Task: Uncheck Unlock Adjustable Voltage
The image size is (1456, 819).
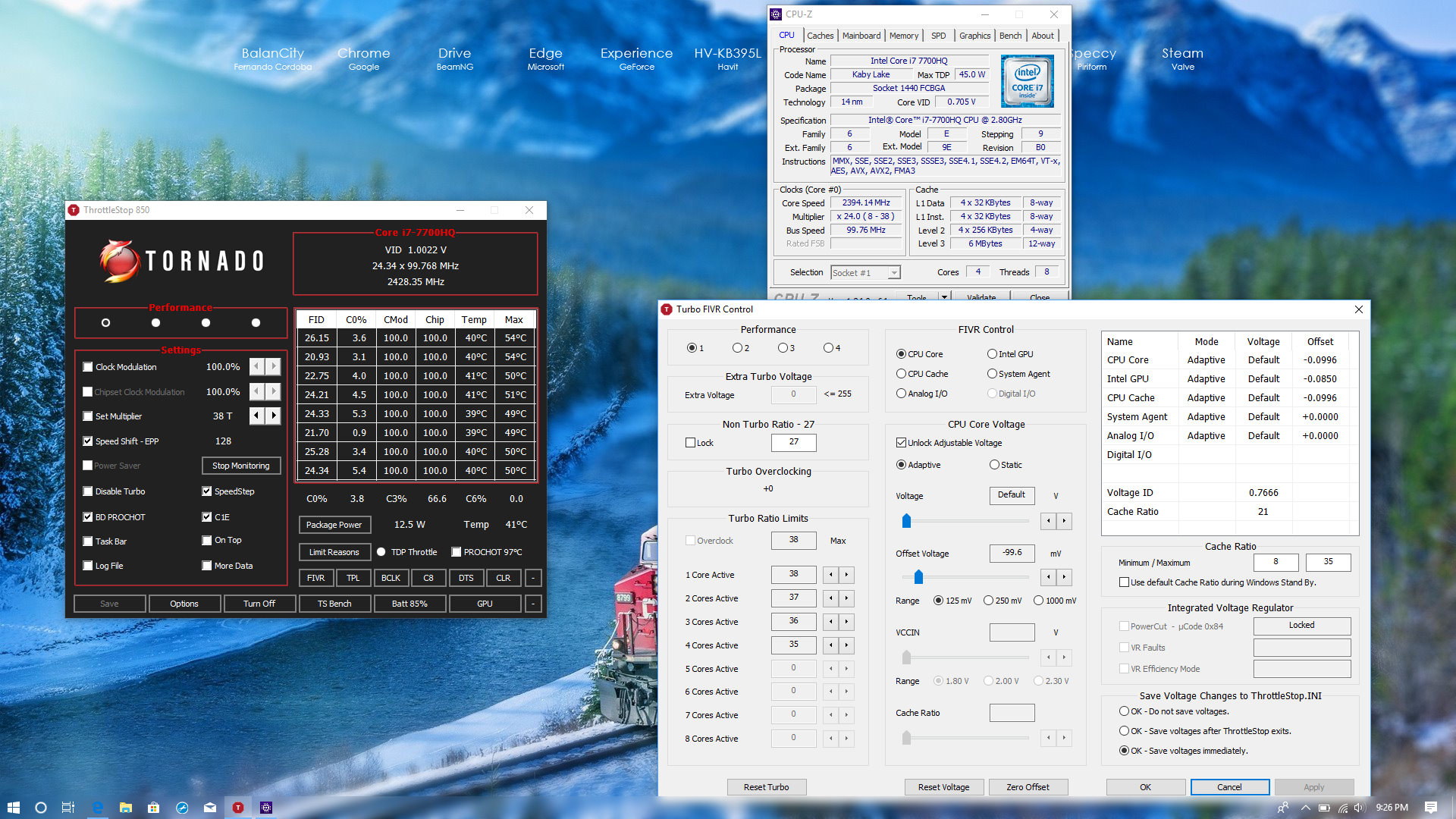Action: coord(902,443)
